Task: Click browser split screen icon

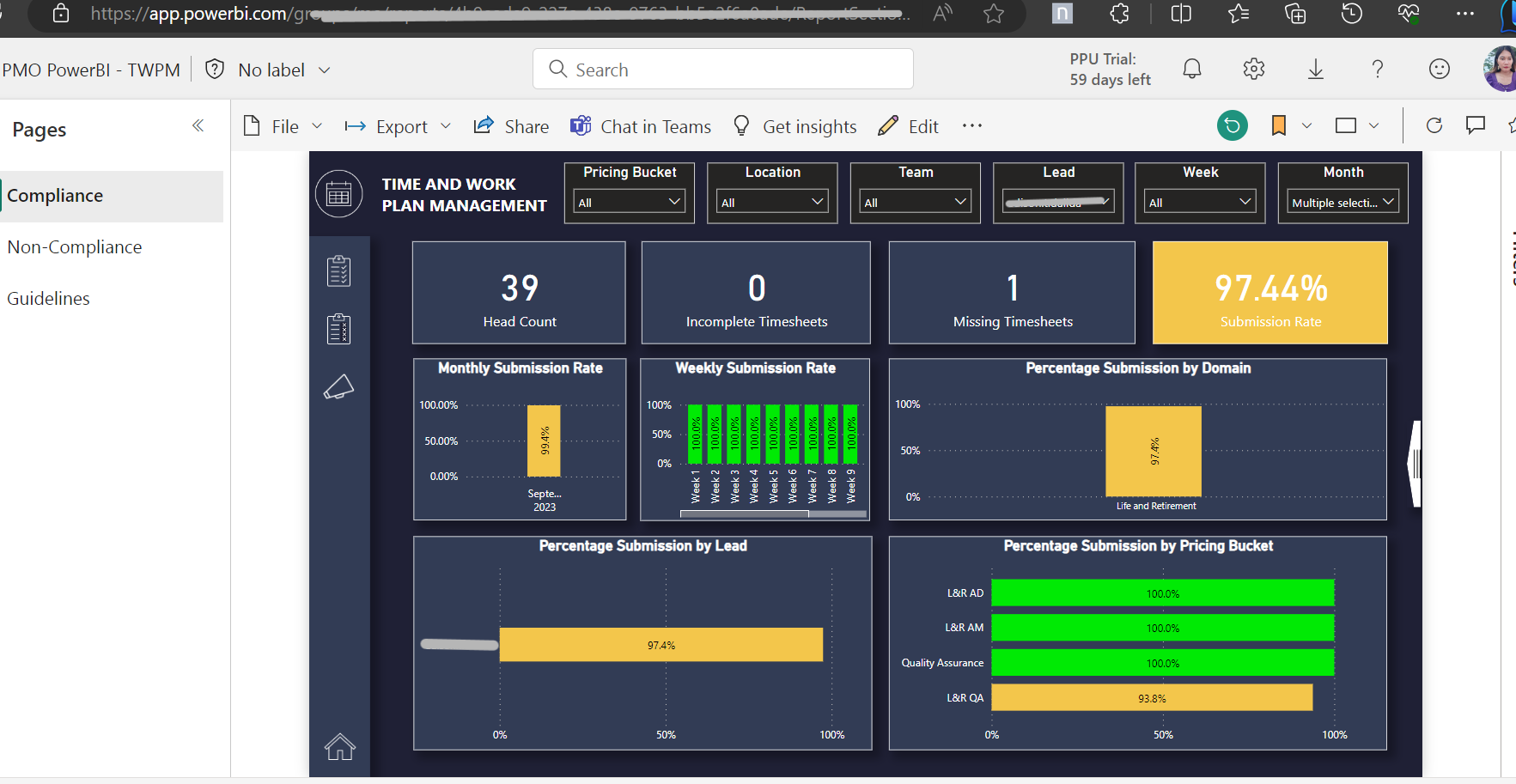Action: click(1181, 14)
